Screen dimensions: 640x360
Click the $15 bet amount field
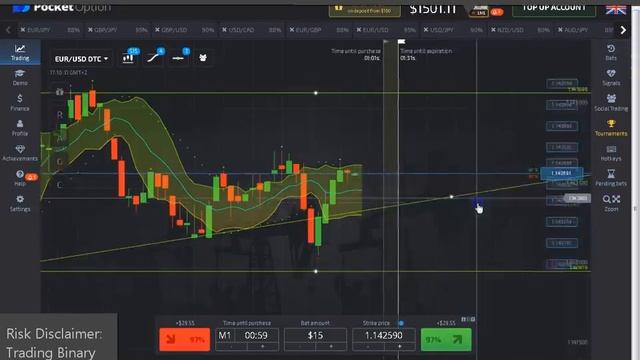coord(316,336)
